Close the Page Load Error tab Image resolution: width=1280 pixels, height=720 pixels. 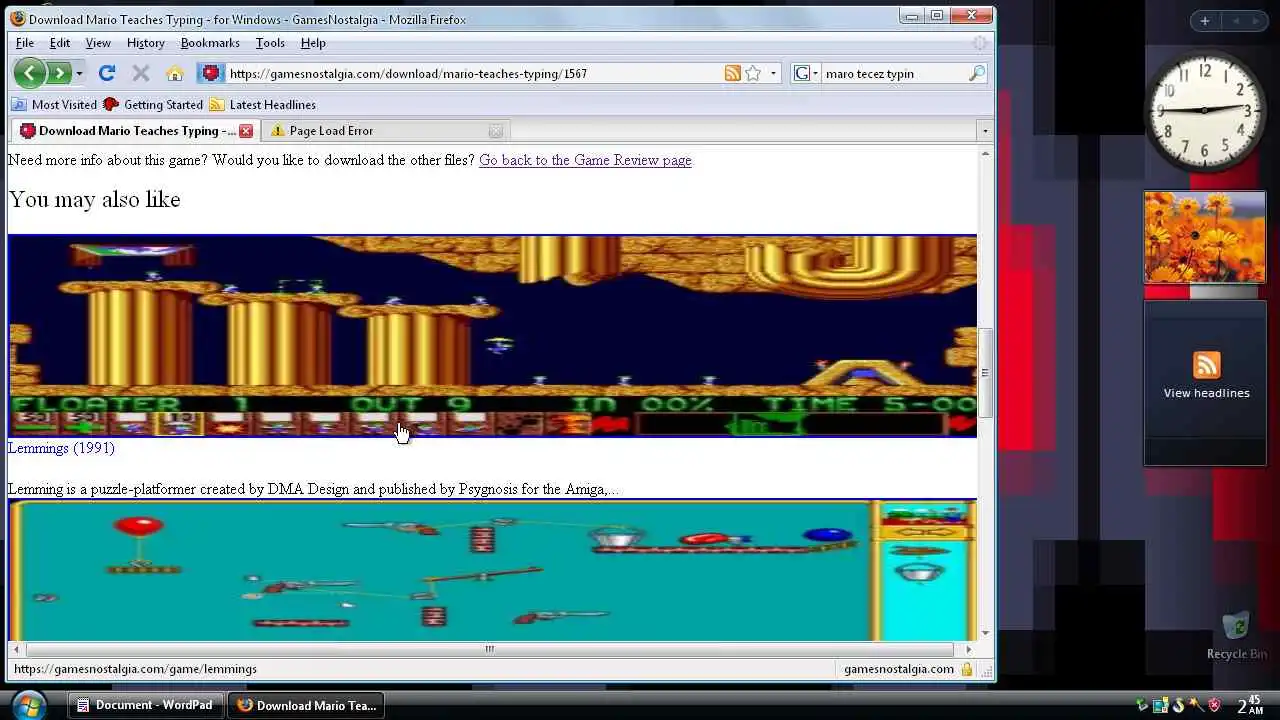(495, 131)
